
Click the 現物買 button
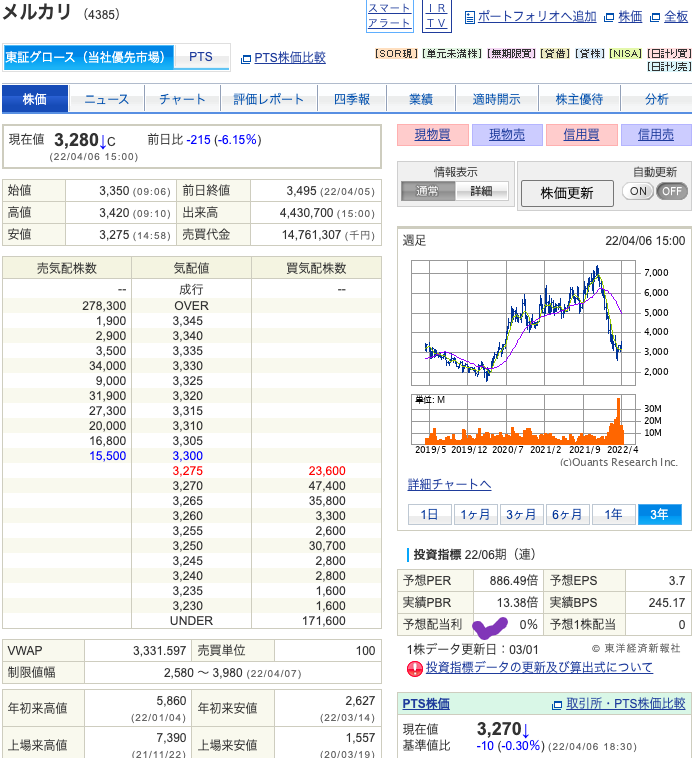click(x=433, y=135)
